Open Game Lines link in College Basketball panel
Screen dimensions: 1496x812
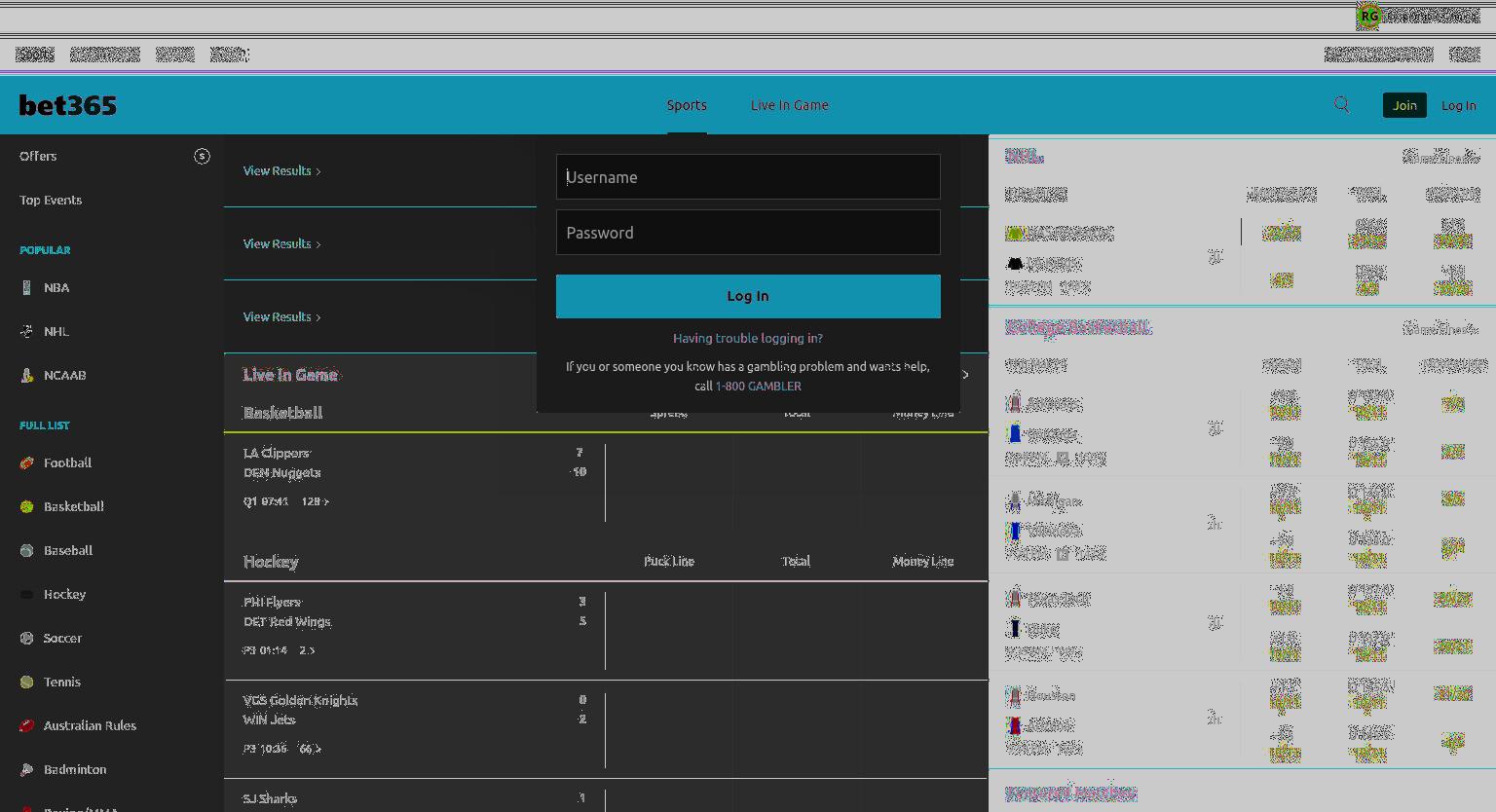(x=1441, y=328)
